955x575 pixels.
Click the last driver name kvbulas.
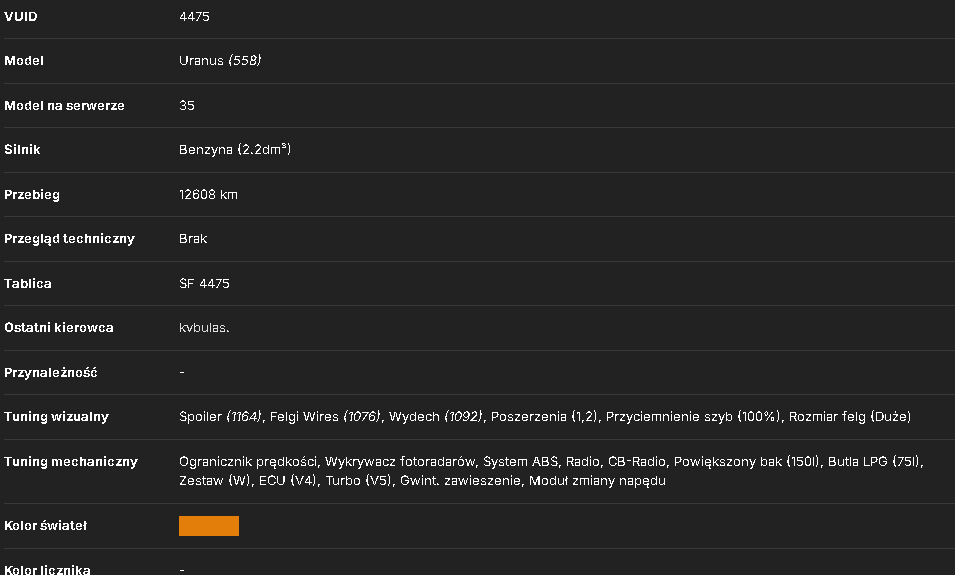(204, 327)
